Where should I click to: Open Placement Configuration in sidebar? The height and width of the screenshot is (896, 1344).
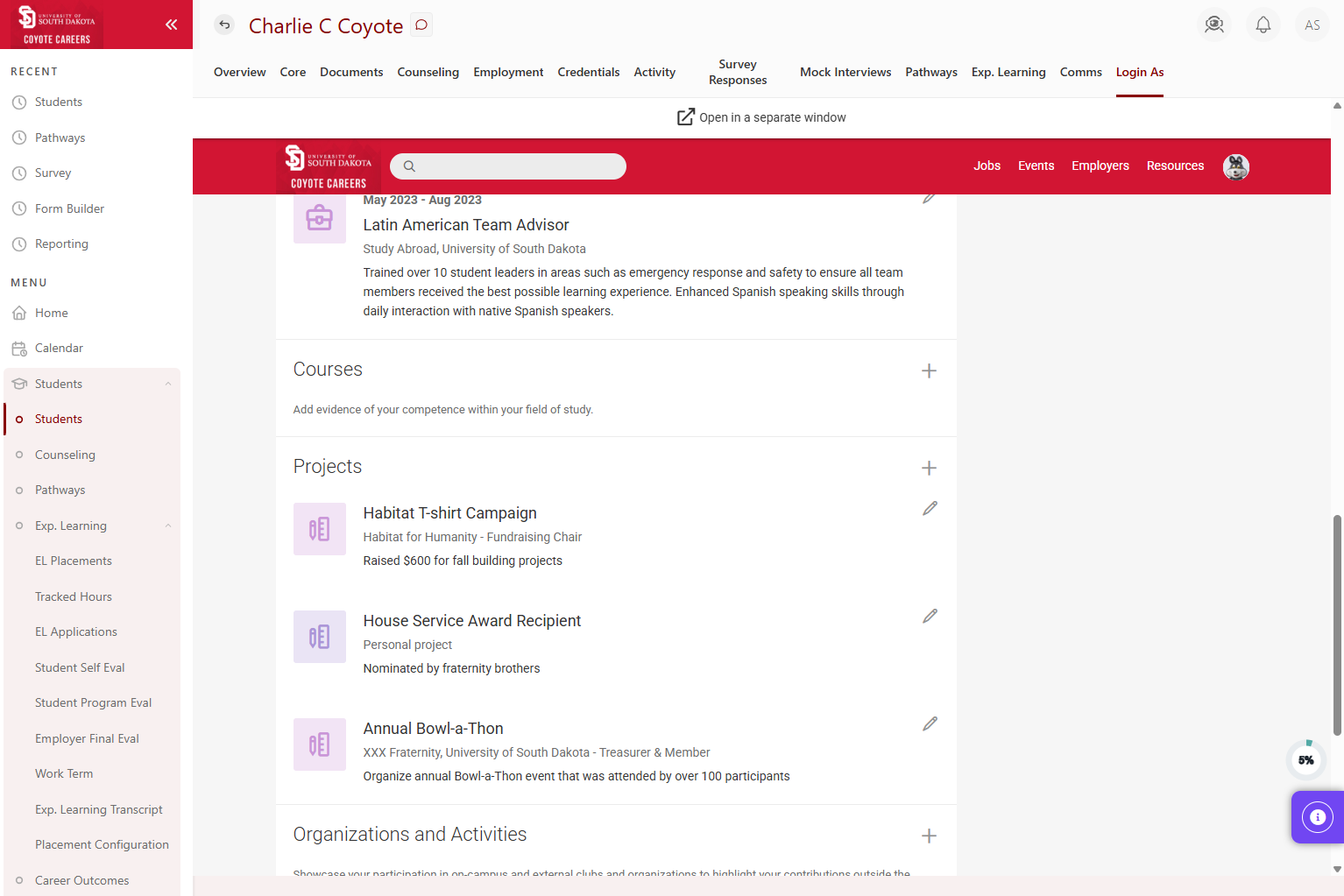(102, 844)
